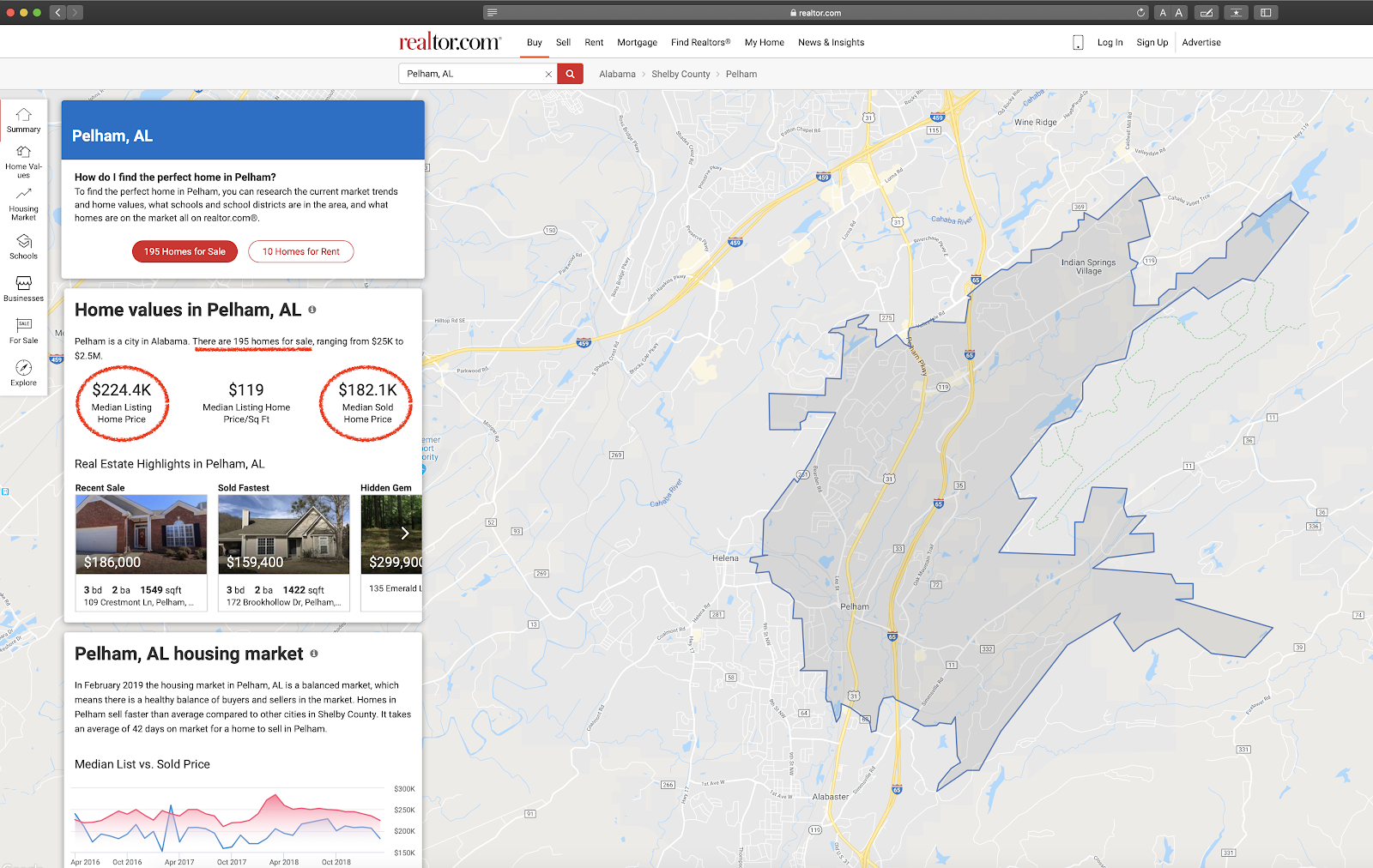Image resolution: width=1373 pixels, height=868 pixels.
Task: Reload the page in Safari
Action: pyautogui.click(x=1140, y=13)
